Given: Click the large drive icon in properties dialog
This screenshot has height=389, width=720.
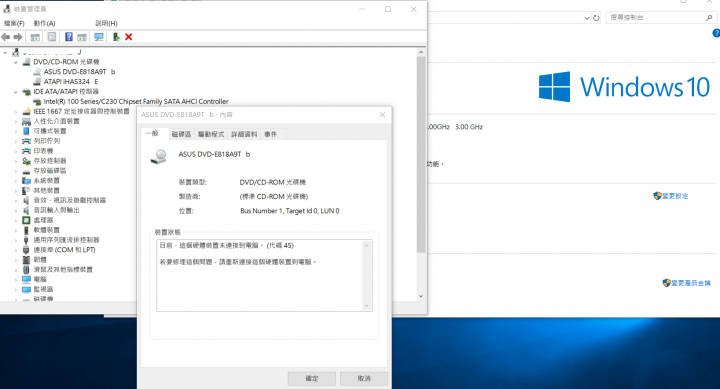Looking at the screenshot, I should 159,157.
